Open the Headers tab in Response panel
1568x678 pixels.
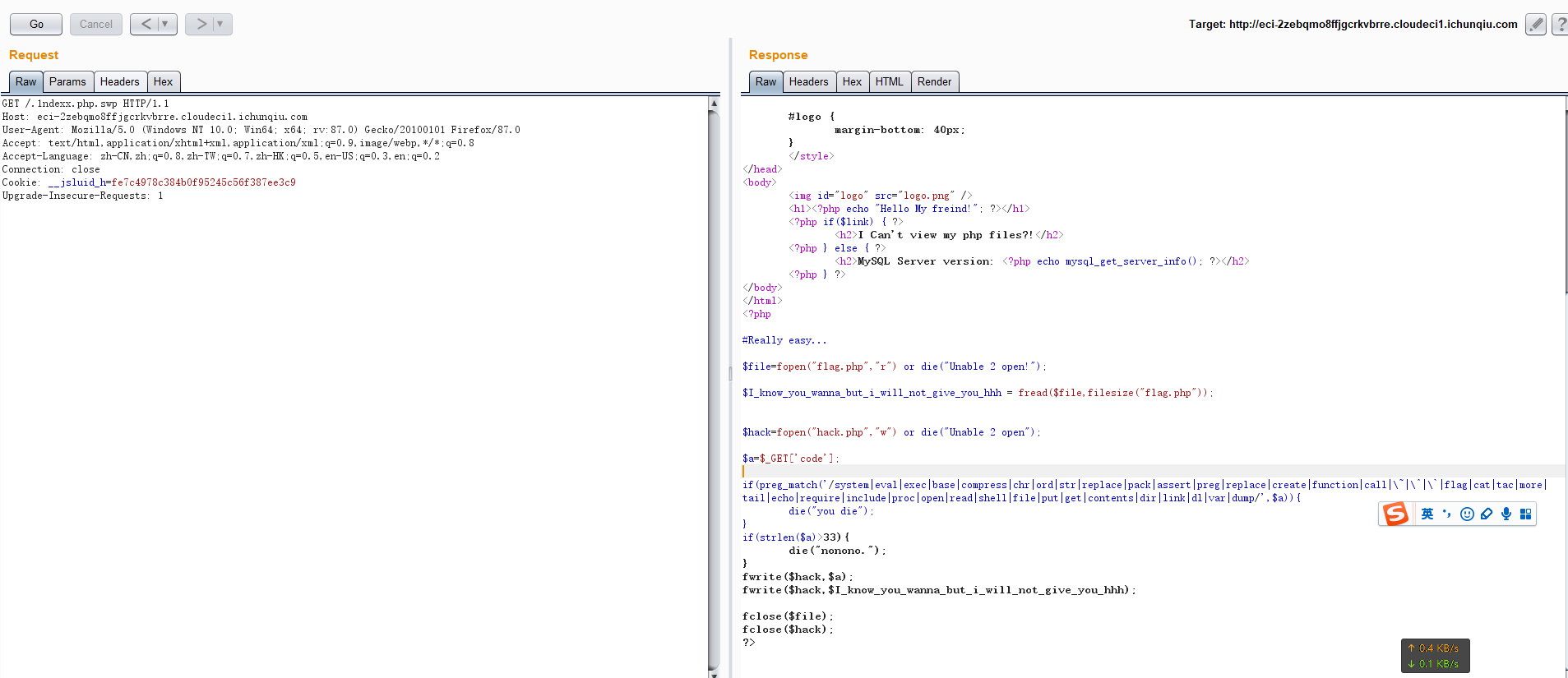809,81
